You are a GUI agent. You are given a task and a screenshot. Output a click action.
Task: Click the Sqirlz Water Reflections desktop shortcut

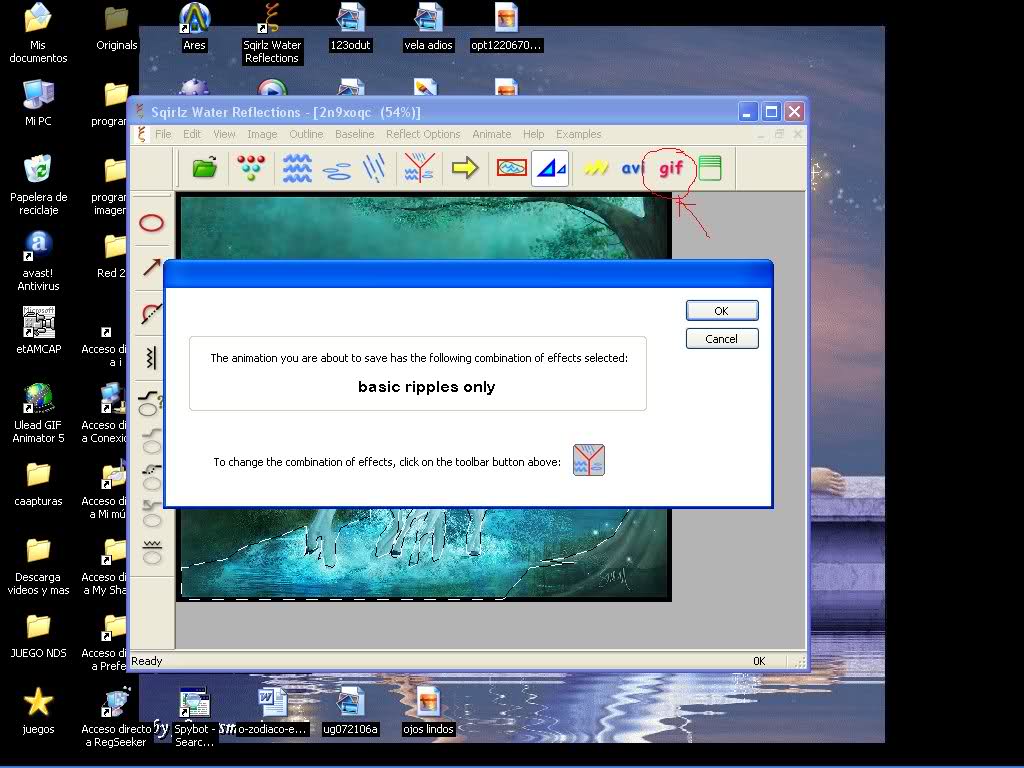point(272,33)
